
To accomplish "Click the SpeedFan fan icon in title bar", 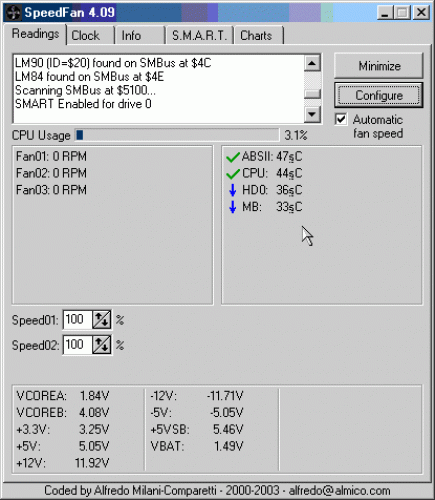I will click(14, 13).
